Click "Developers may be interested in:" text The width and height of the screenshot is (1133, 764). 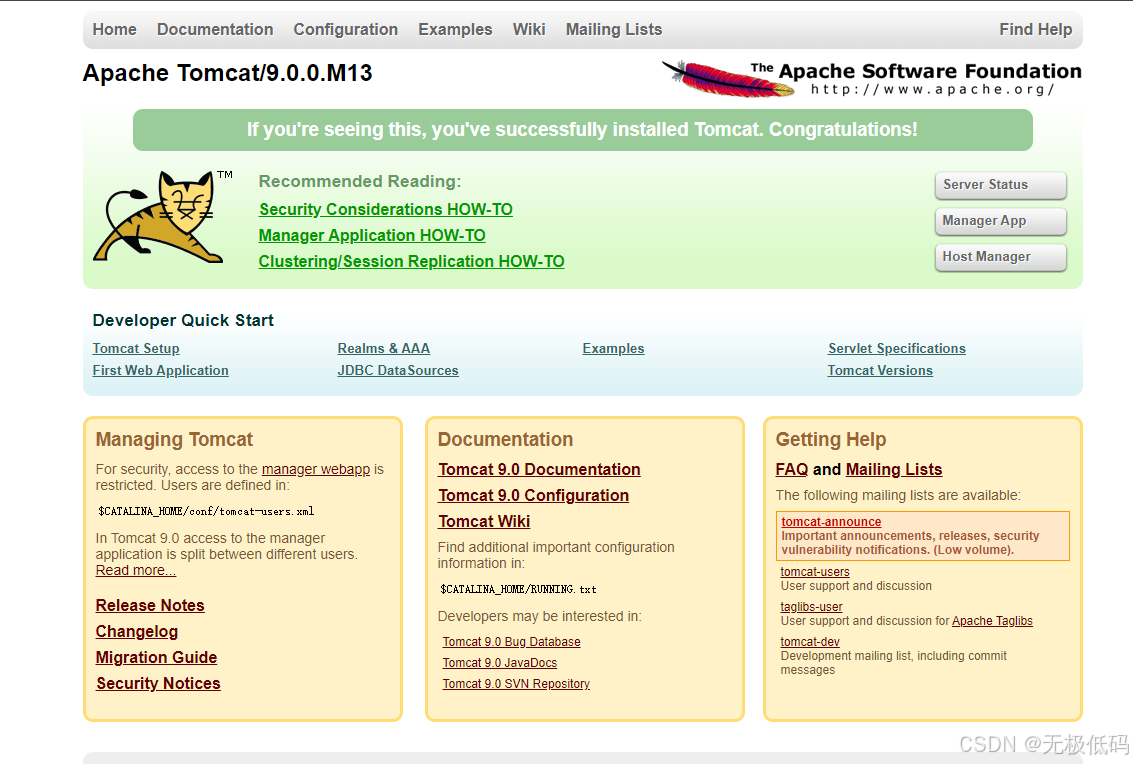coord(540,617)
